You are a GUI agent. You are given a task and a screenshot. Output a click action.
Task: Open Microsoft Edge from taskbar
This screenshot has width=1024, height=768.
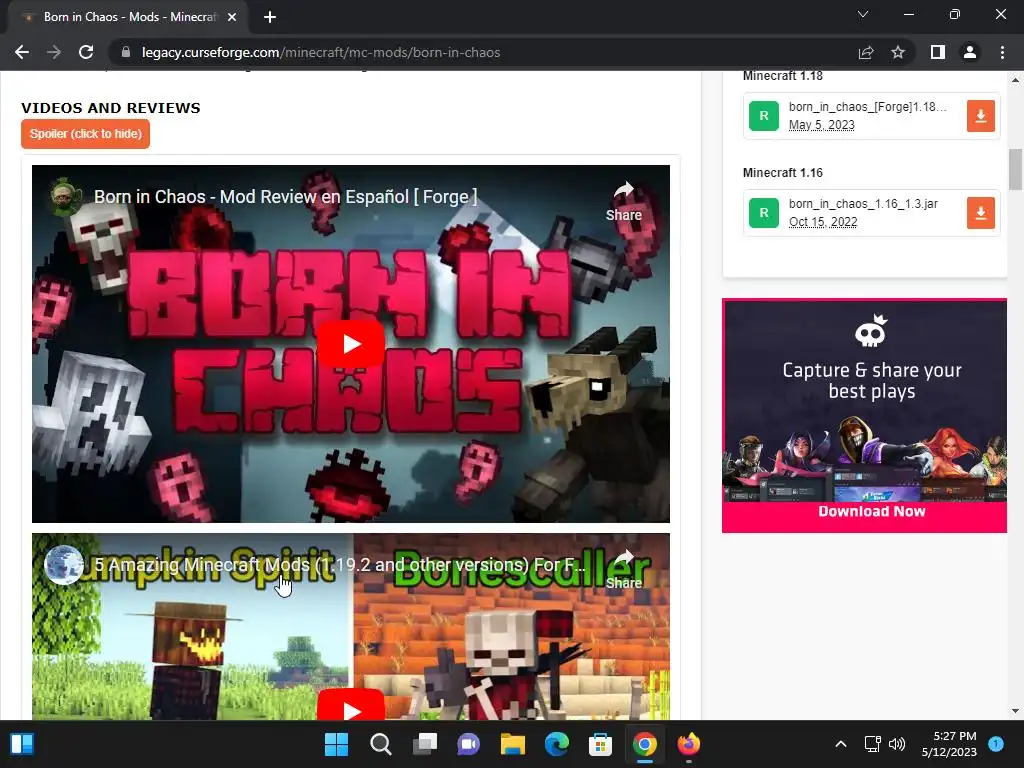point(556,744)
